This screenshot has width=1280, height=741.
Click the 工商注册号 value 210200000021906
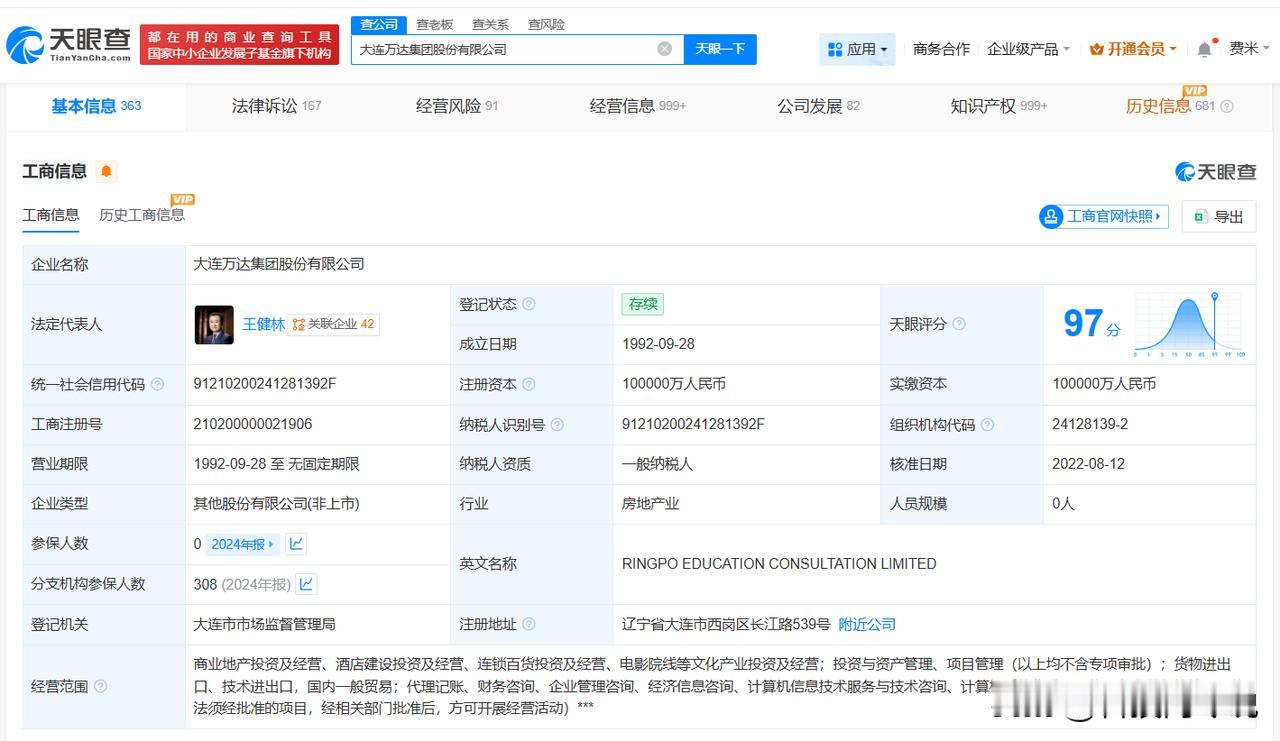pos(253,424)
